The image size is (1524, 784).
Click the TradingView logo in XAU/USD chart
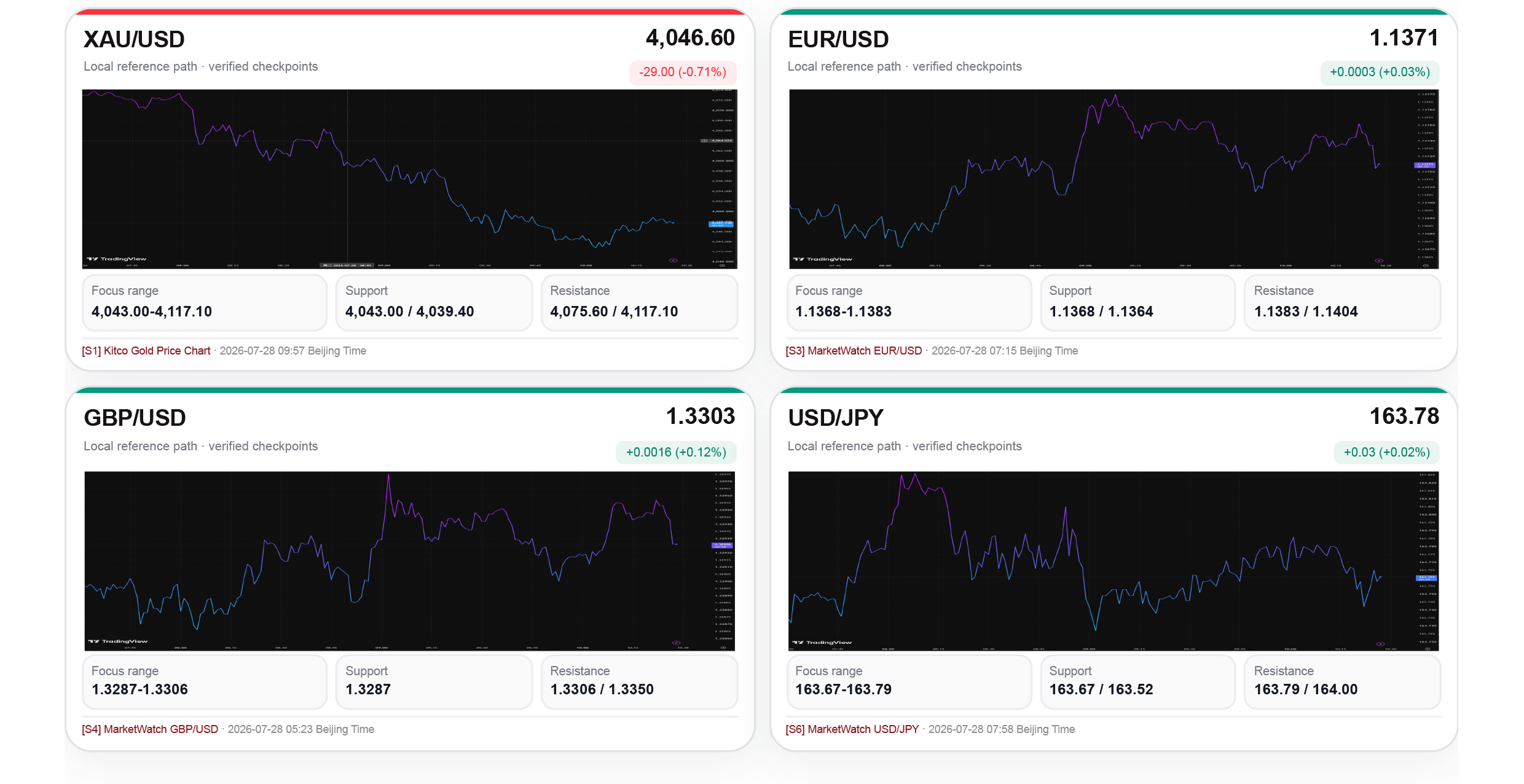tap(117, 259)
